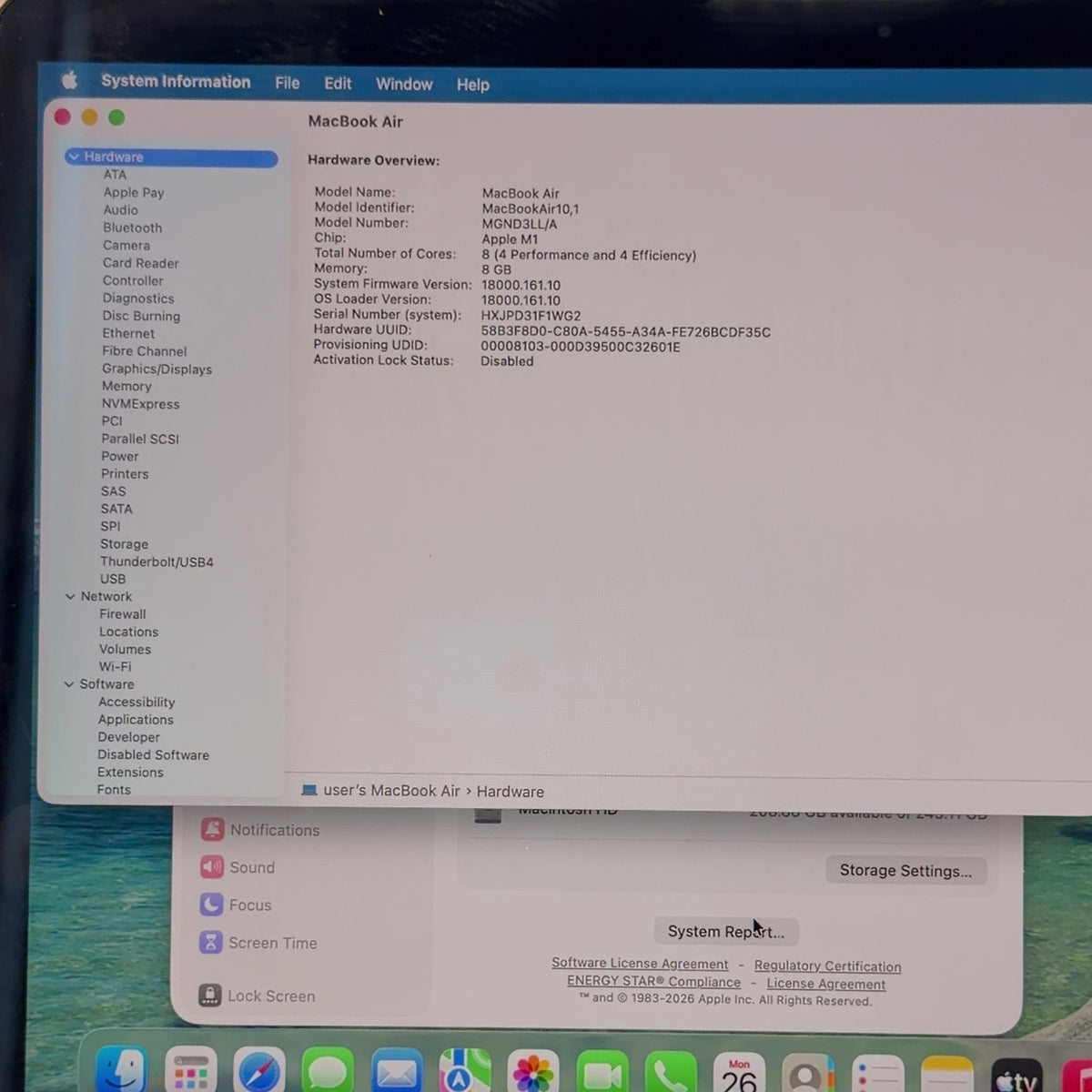Open the Calendar app in the Dock
The height and width of the screenshot is (1092, 1092).
tap(740, 1073)
